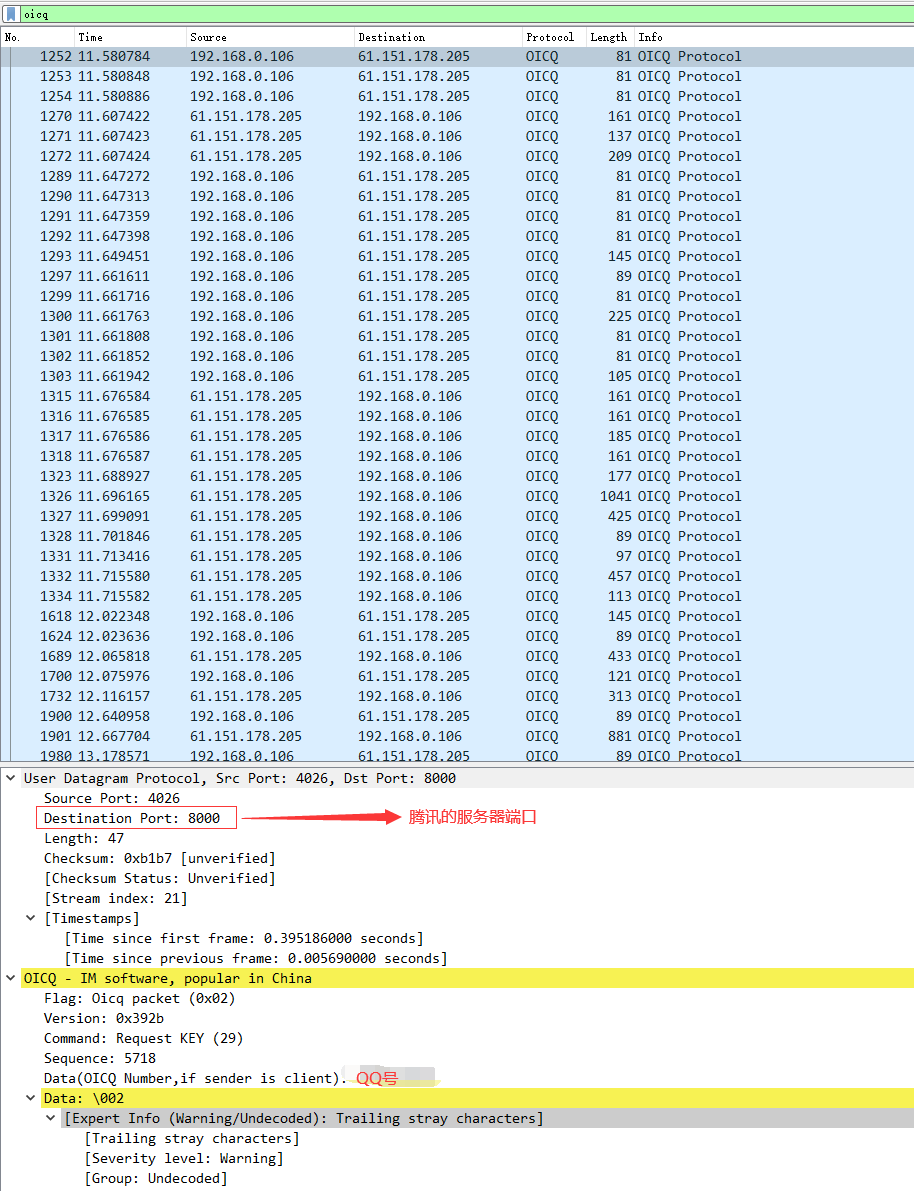This screenshot has width=914, height=1191.
Task: Select the 'Time since previous frame' line
Action: pyautogui.click(x=256, y=958)
